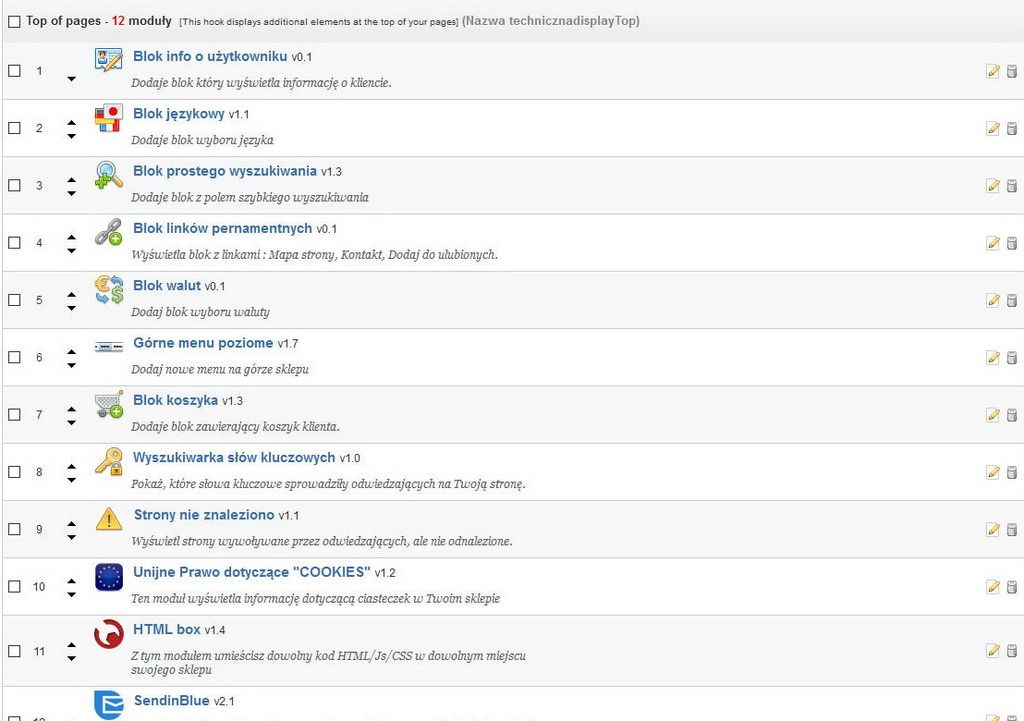This screenshot has height=721, width=1024.
Task: Click the Blok prostego wyszukiwania magnifier icon
Action: click(x=108, y=175)
